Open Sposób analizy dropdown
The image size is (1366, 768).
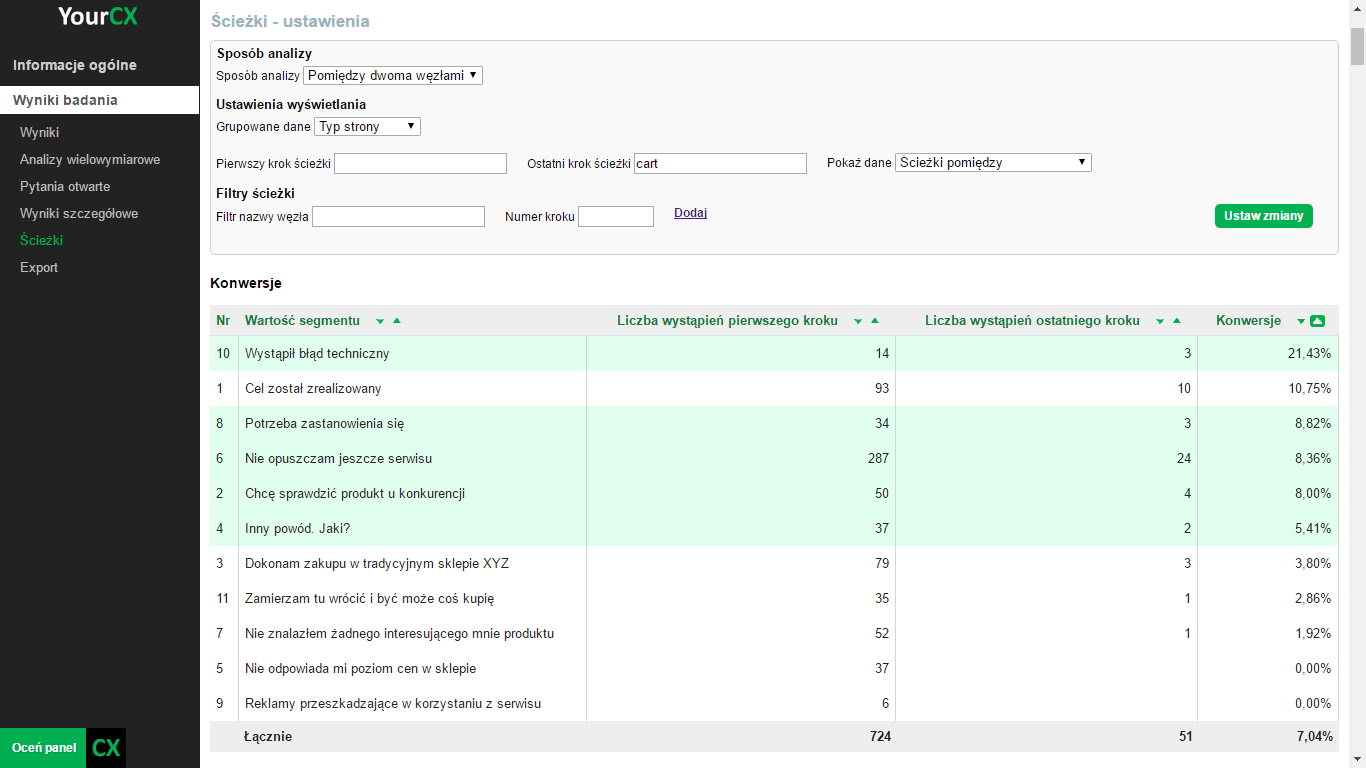click(393, 75)
